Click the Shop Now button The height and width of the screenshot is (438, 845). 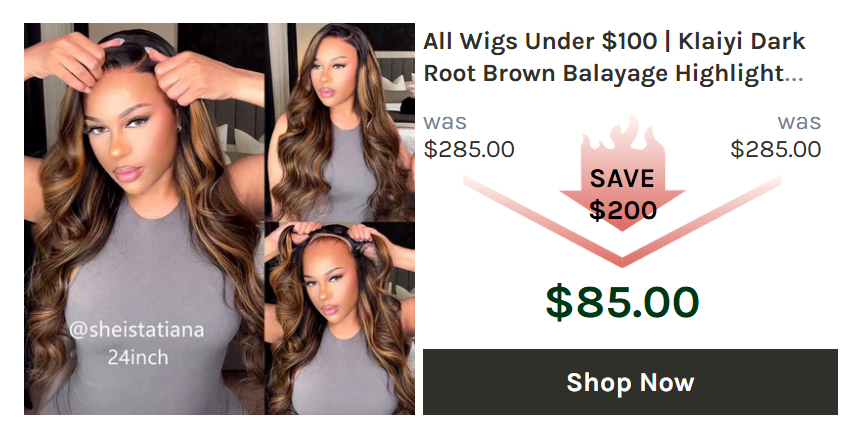pyautogui.click(x=630, y=382)
